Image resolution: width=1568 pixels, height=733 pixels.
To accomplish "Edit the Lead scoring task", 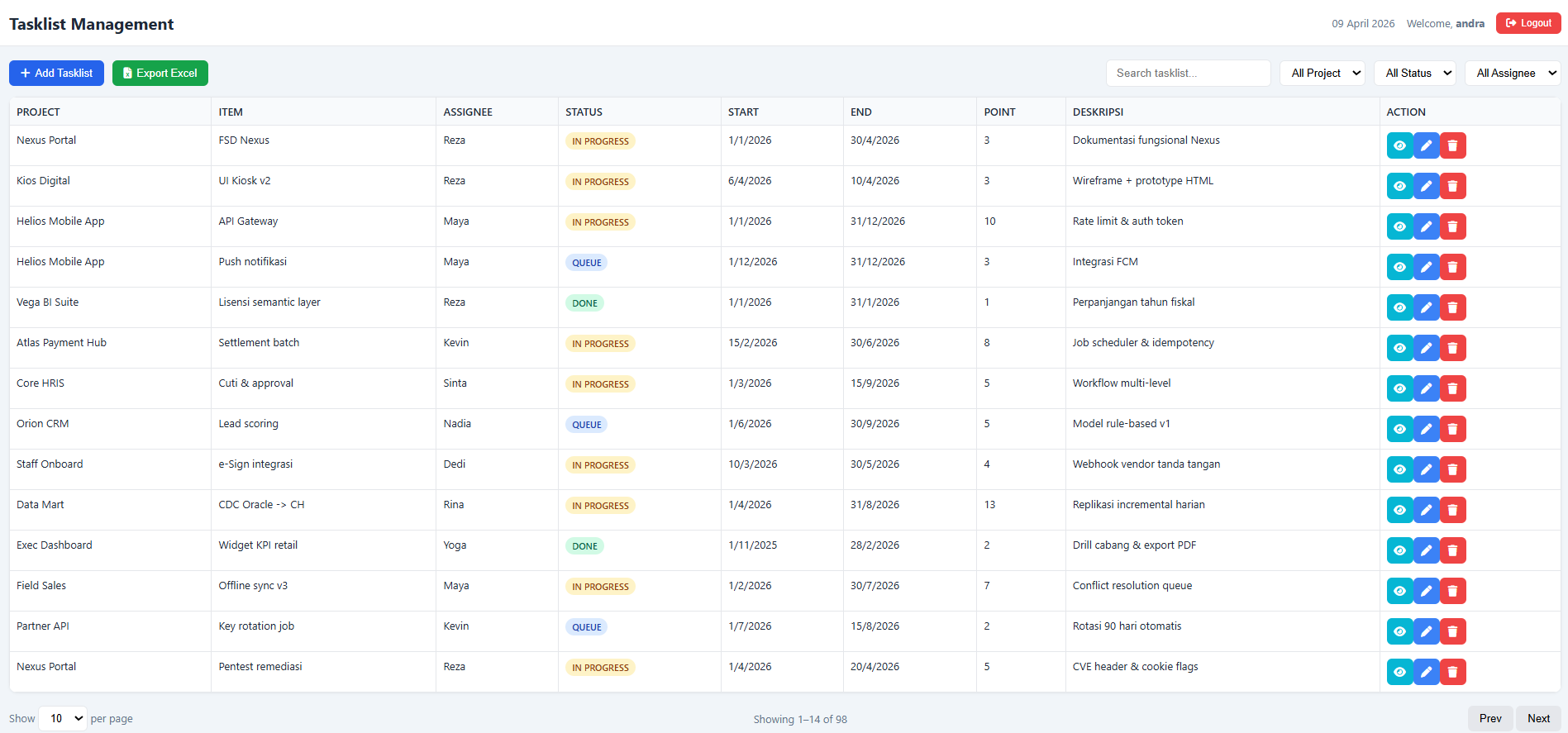I will pyautogui.click(x=1426, y=429).
